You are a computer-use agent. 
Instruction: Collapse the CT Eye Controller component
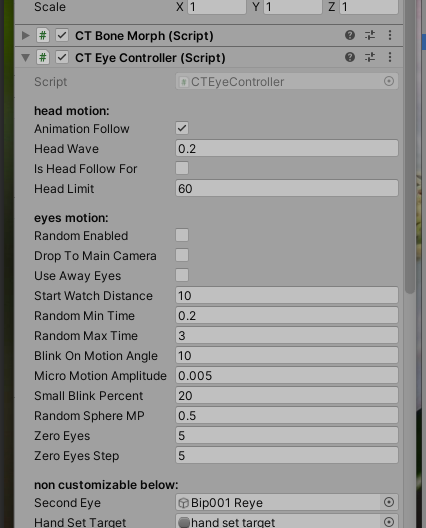pyautogui.click(x=26, y=58)
